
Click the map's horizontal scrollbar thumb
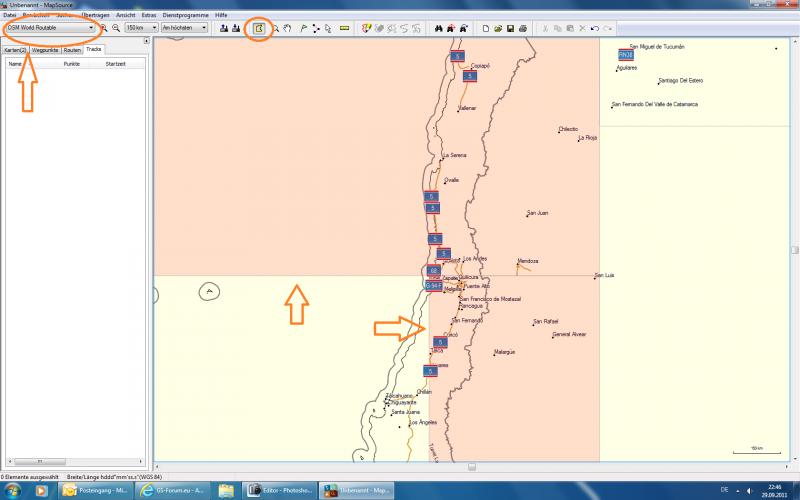pos(471,465)
